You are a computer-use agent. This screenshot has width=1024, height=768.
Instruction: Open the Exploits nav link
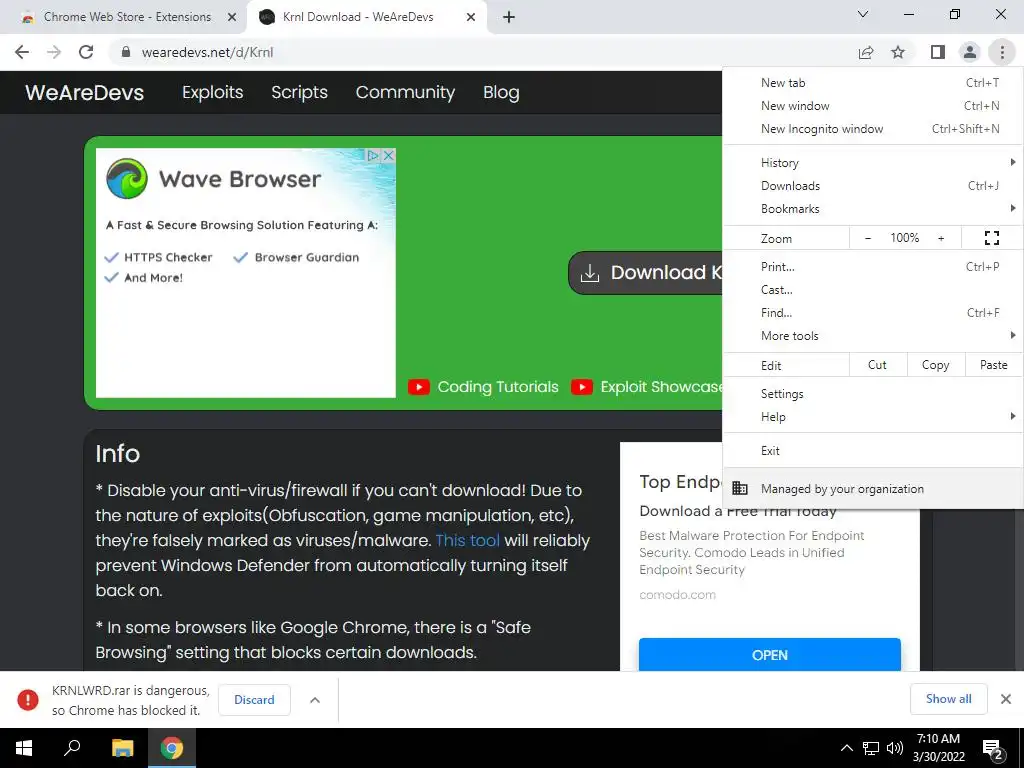(x=213, y=93)
